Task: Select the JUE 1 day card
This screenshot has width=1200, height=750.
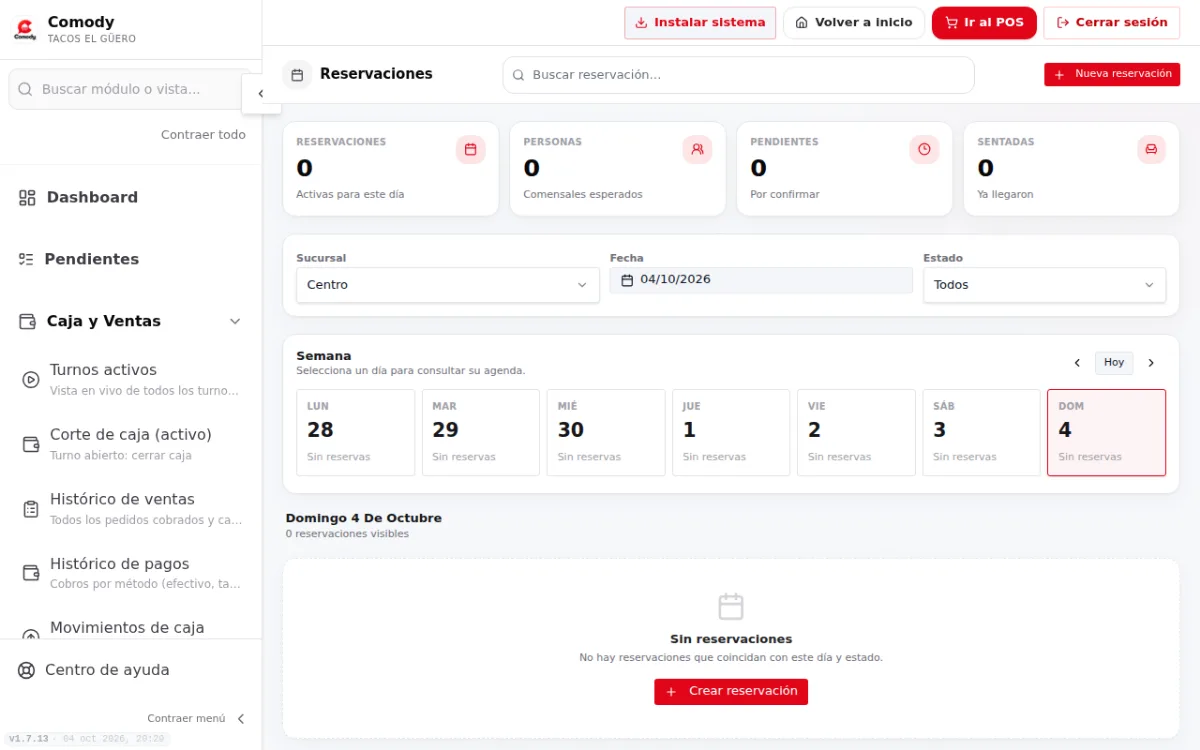Action: click(731, 432)
